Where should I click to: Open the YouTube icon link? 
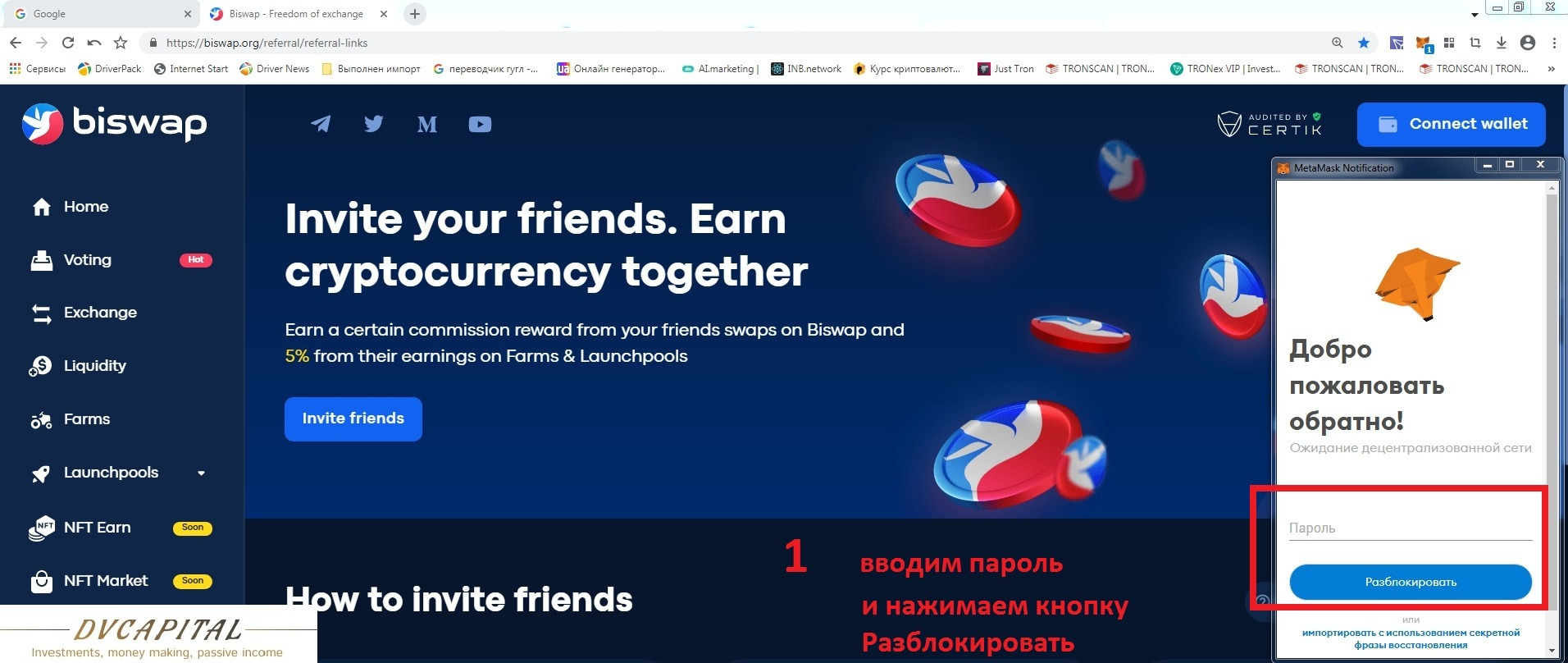click(x=480, y=124)
